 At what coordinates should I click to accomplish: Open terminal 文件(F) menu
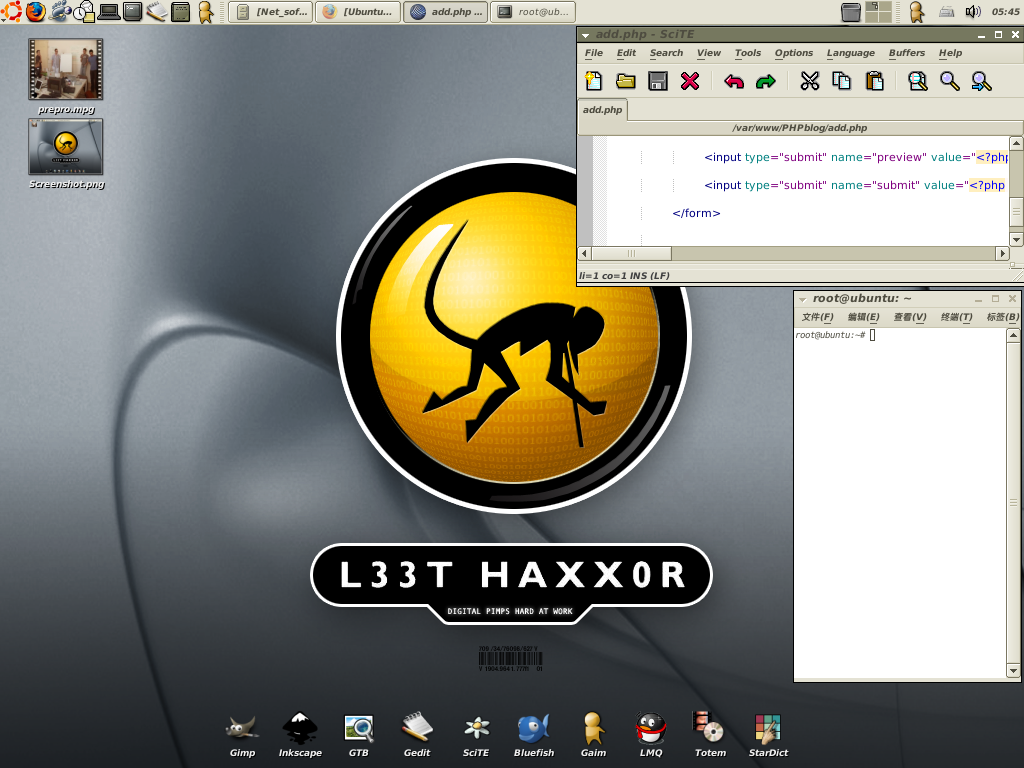(x=817, y=317)
